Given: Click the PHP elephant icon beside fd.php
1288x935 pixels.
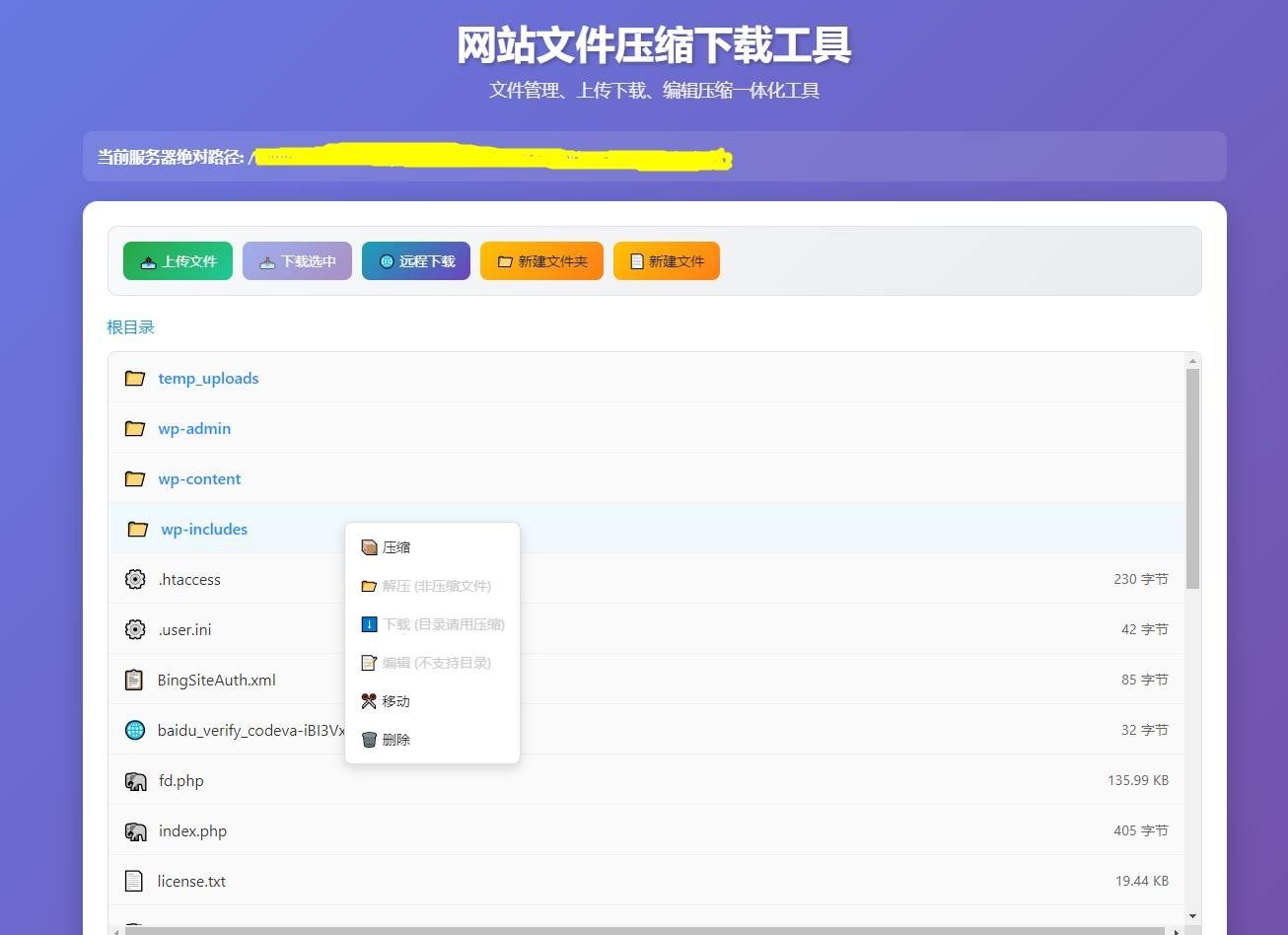Looking at the screenshot, I should click(x=136, y=781).
